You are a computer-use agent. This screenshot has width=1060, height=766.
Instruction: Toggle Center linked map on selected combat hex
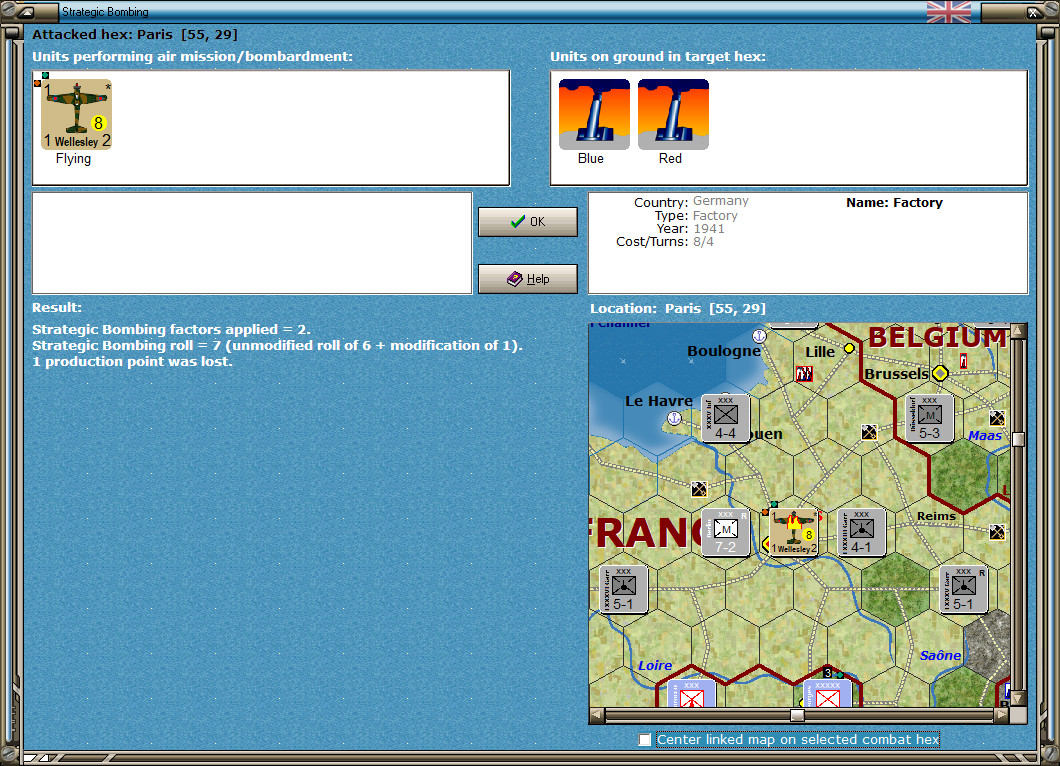coord(645,740)
